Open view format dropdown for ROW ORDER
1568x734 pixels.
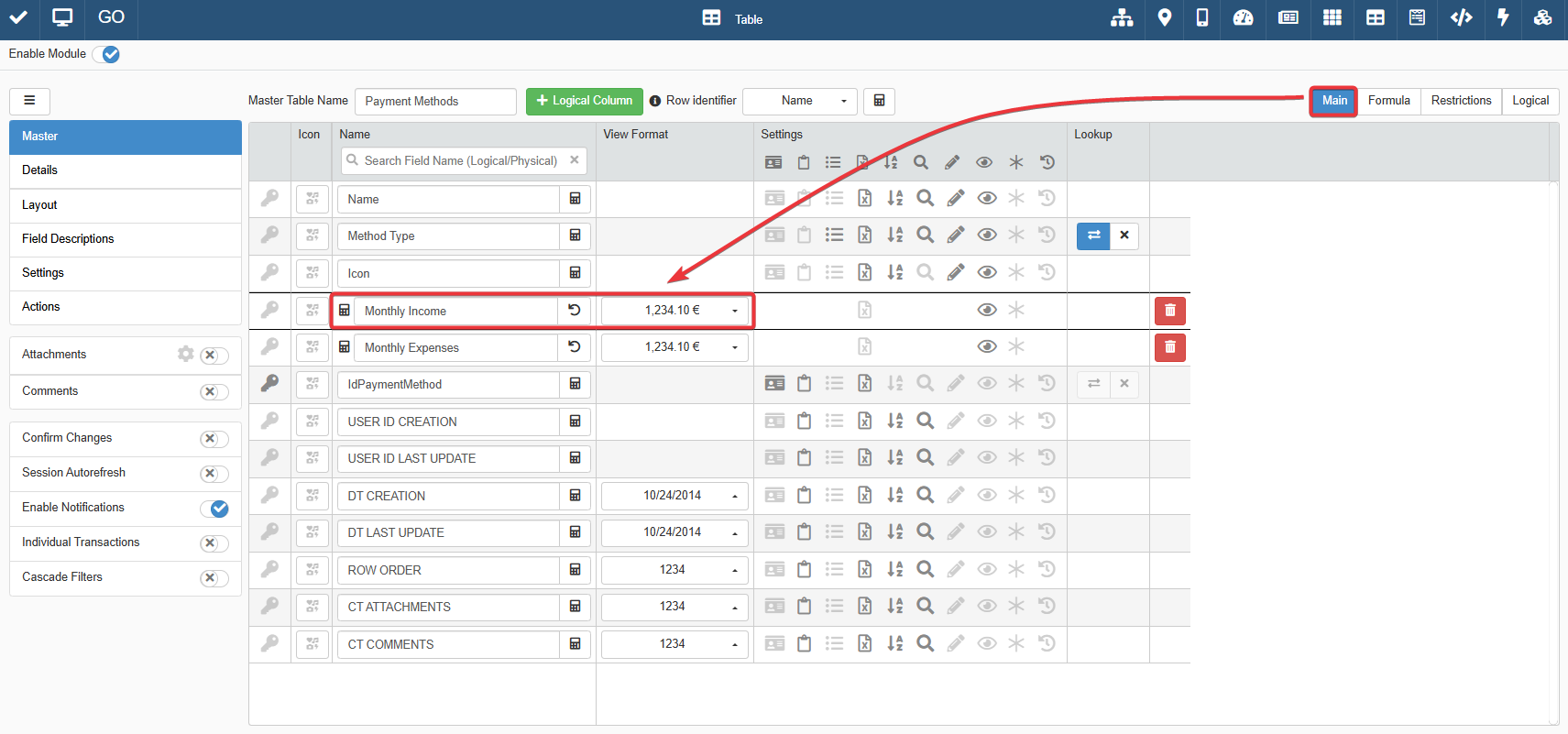(x=674, y=570)
